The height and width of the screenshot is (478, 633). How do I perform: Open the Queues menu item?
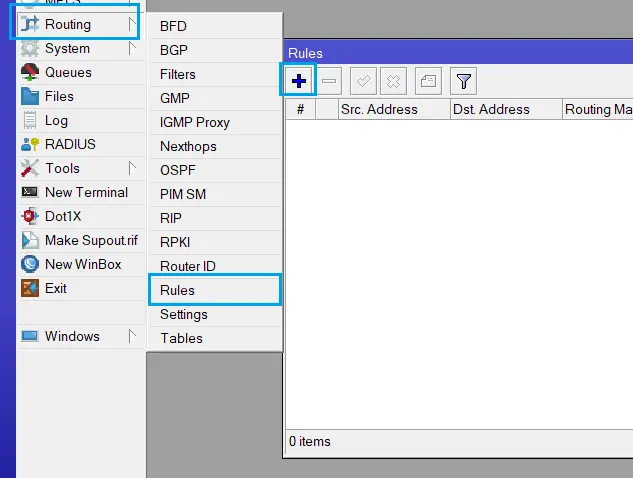[x=68, y=72]
